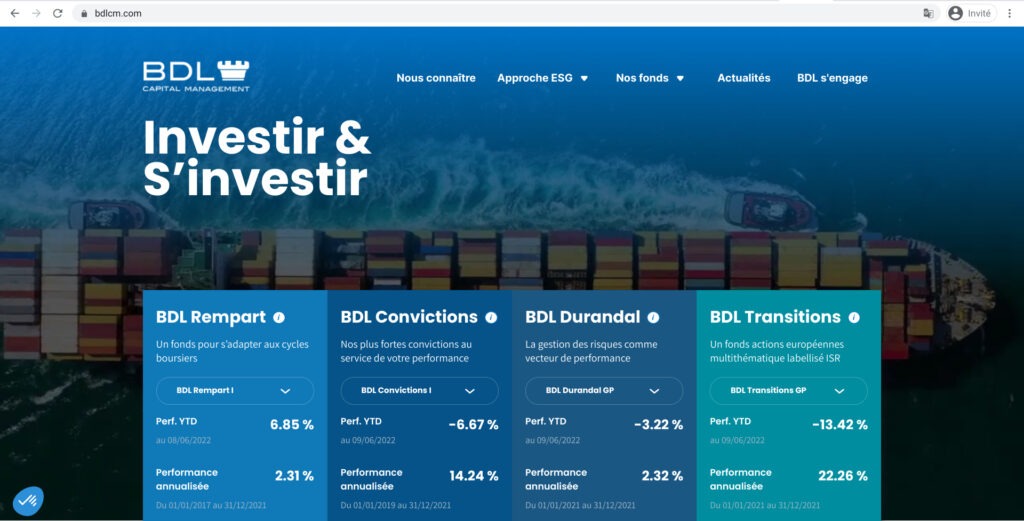Open the translate page icon
Viewport: 1024px width, 521px height.
click(928, 13)
